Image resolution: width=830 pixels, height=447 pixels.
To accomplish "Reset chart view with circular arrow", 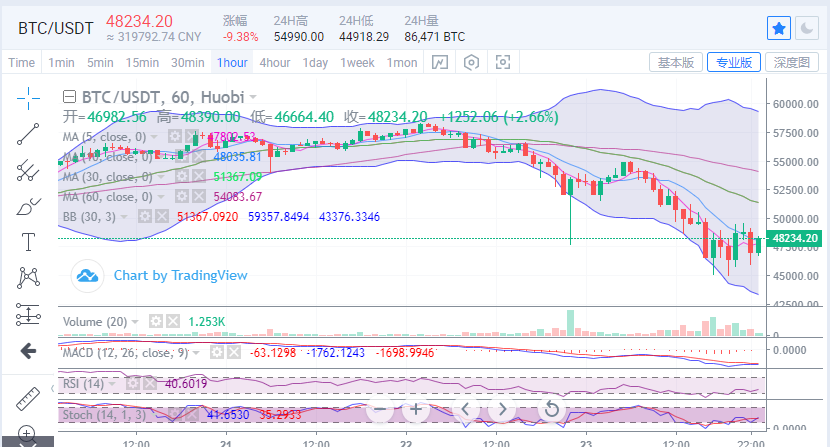I will pyautogui.click(x=551, y=409).
